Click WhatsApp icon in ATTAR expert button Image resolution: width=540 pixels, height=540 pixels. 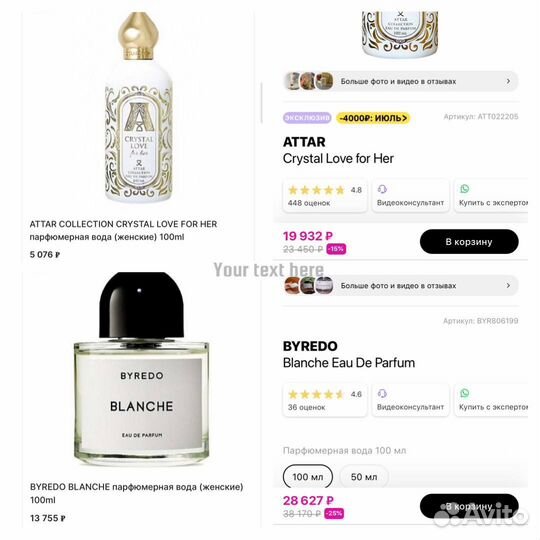464,189
